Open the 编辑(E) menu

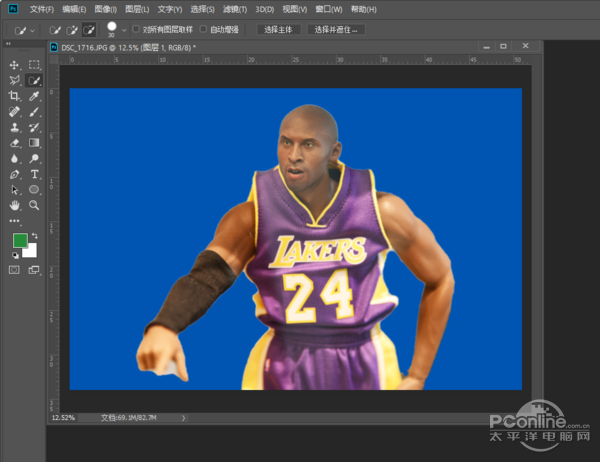click(74, 9)
